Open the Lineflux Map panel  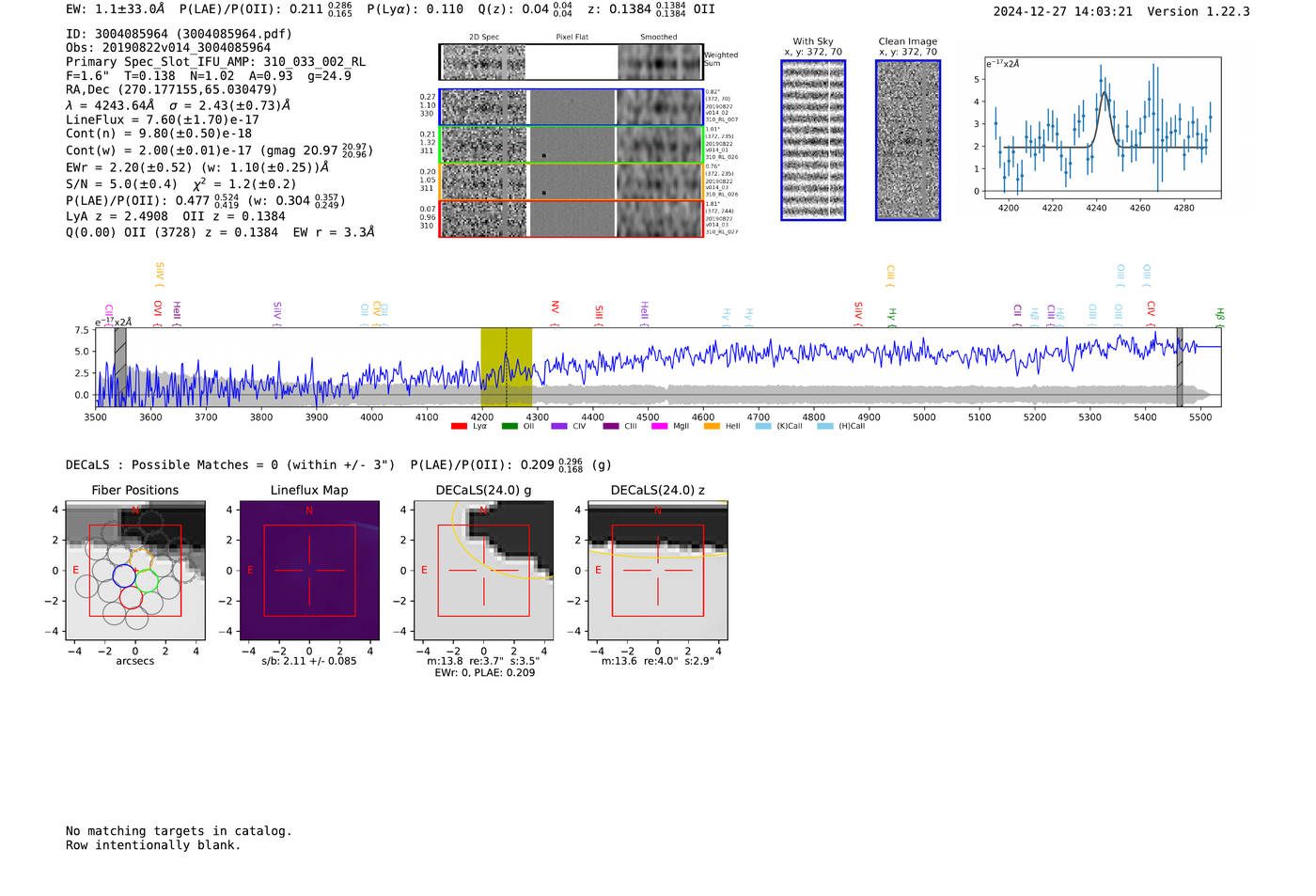[309, 571]
